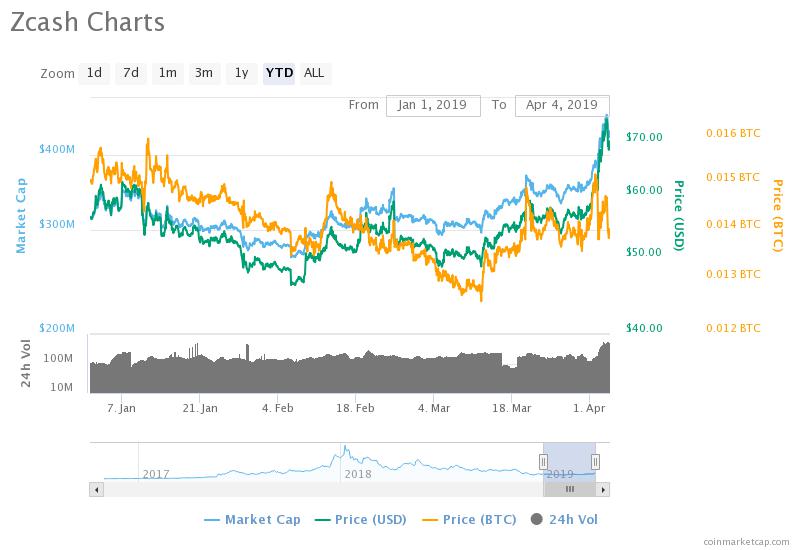Click the 0.015 BTC axis label
Screen dimensions: 800x550
(733, 177)
